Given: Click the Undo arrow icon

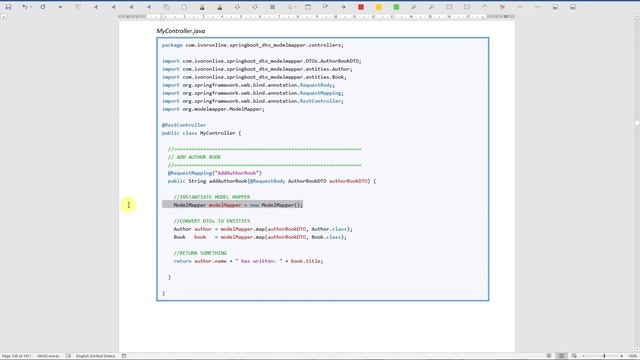Looking at the screenshot, I should 25,7.
